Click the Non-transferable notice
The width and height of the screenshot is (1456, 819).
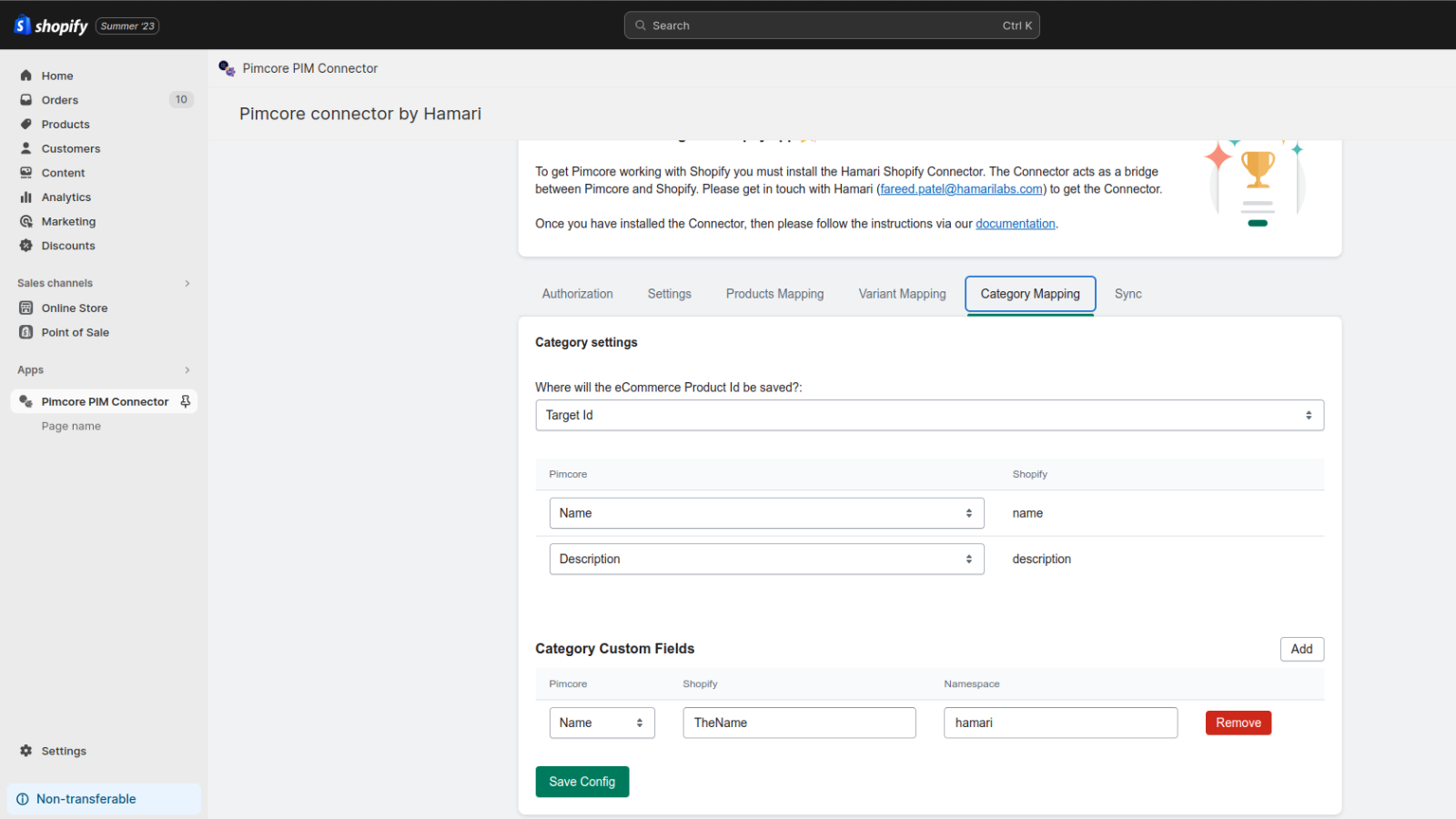point(104,799)
